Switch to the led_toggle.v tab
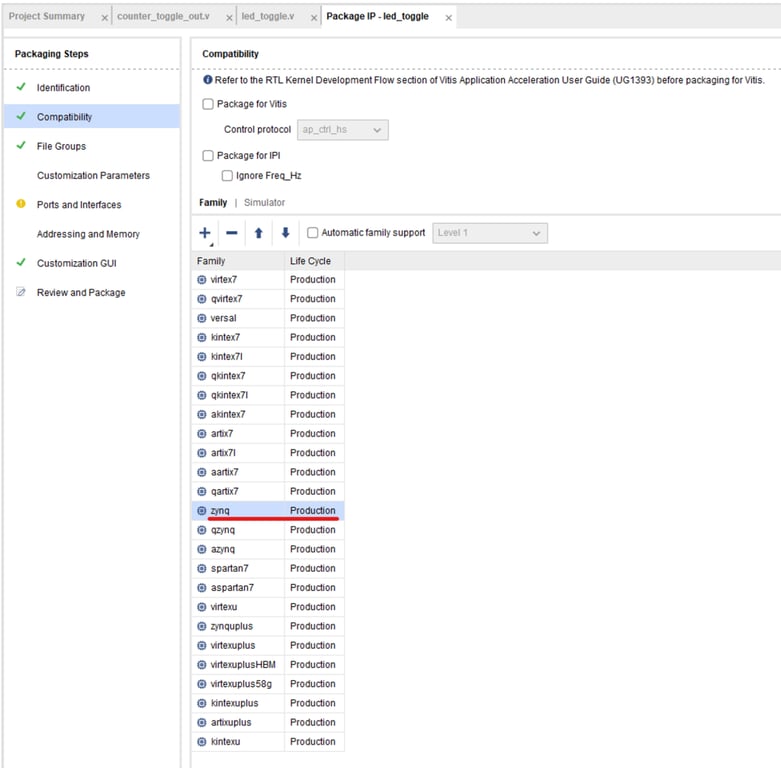Screen dimensions: 781x768 [x=268, y=16]
